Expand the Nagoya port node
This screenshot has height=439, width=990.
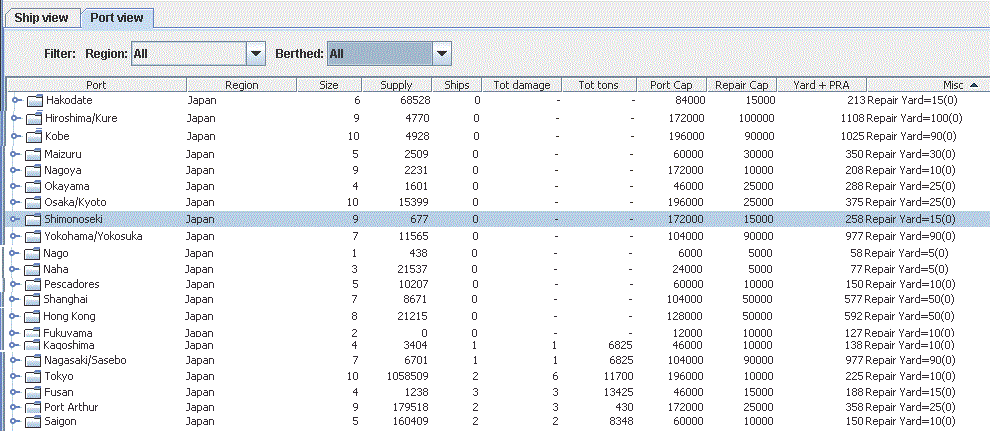[16, 170]
